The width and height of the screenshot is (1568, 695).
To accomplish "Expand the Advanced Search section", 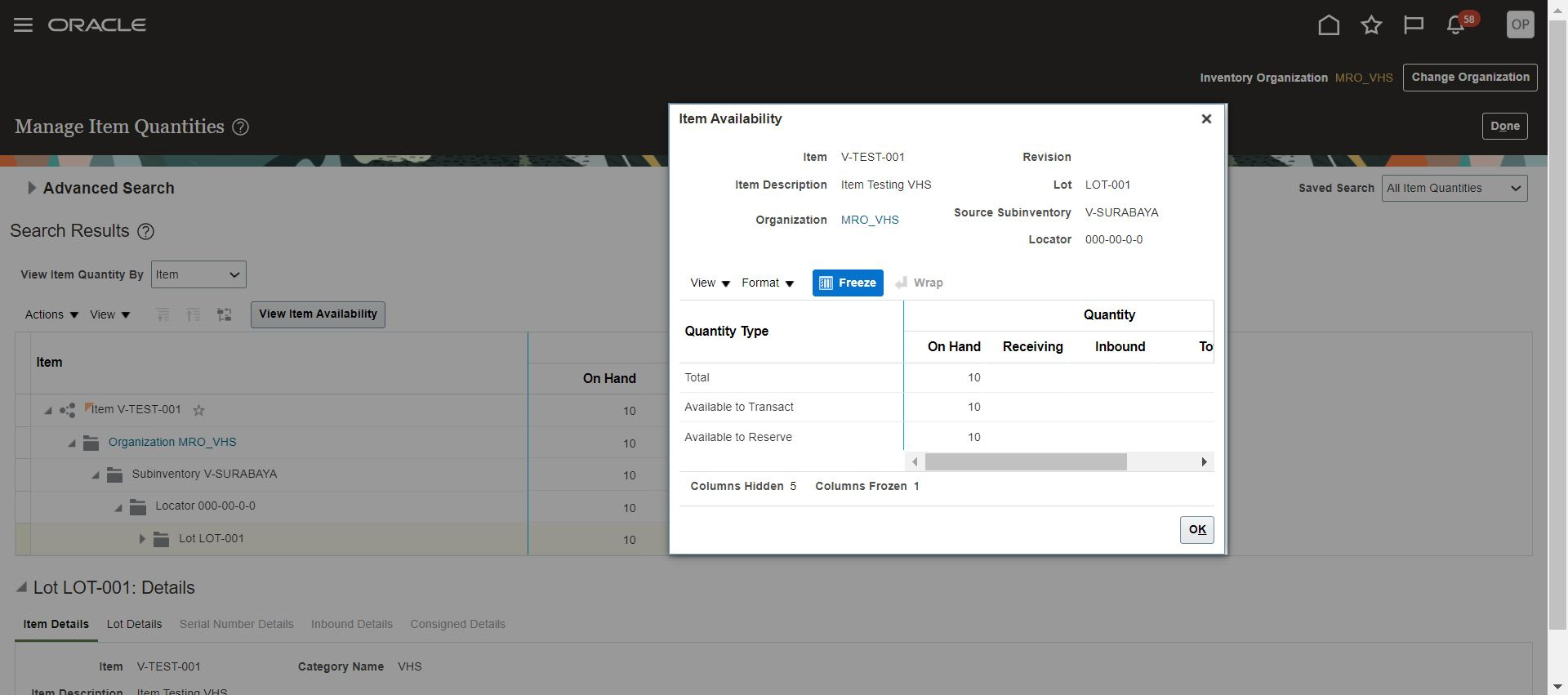I will (x=31, y=189).
